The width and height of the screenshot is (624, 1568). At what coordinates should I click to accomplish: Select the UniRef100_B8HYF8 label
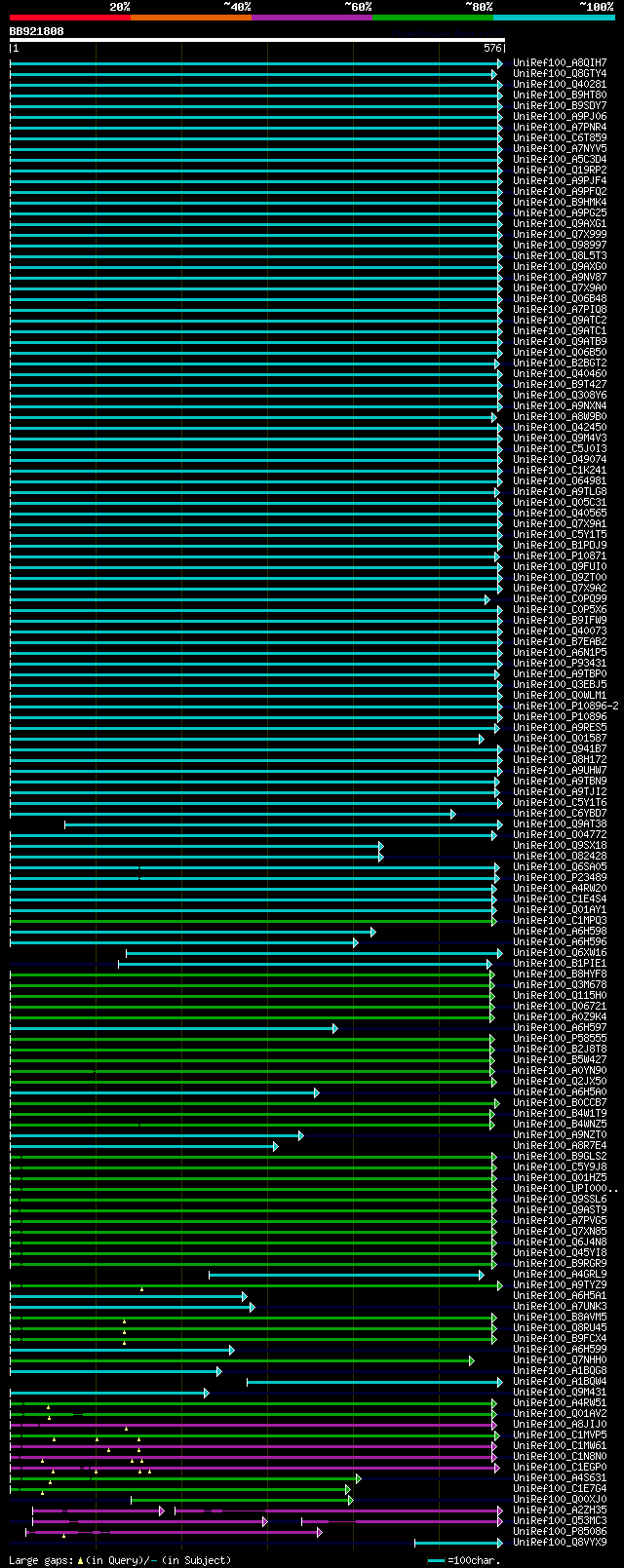[x=560, y=974]
